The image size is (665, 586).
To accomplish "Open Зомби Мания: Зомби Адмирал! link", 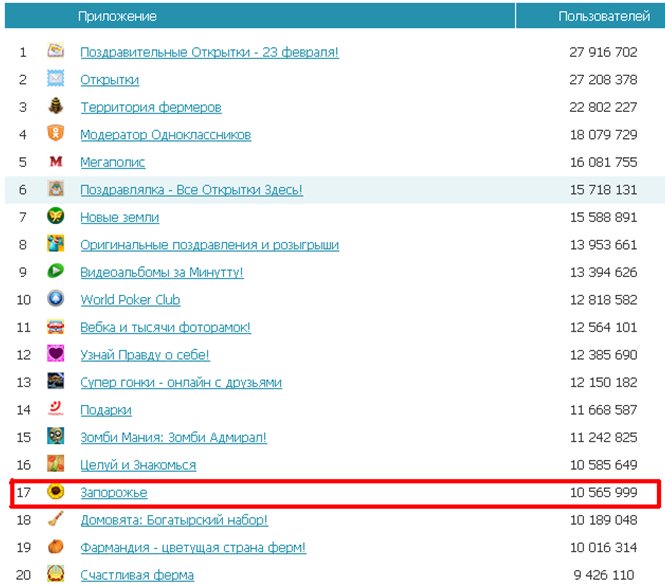I will (x=173, y=438).
